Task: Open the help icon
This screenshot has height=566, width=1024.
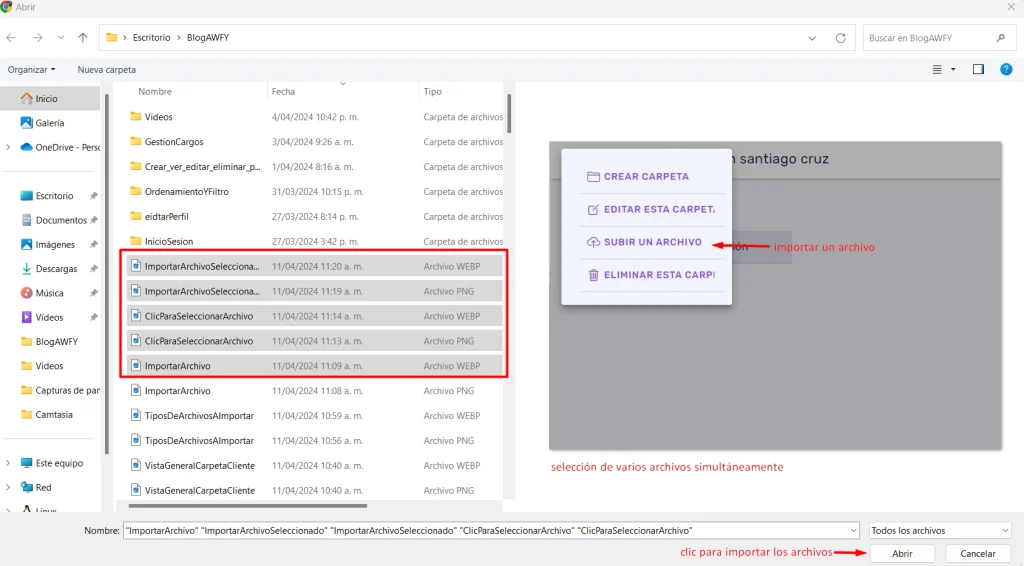Action: tap(1006, 69)
